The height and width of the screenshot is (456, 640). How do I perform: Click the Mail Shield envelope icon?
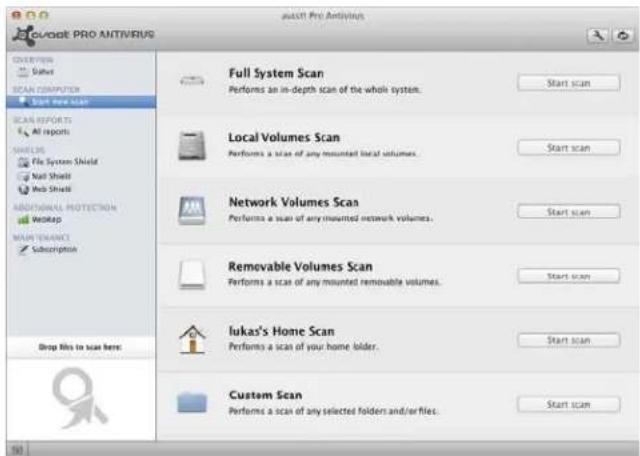click(x=23, y=176)
